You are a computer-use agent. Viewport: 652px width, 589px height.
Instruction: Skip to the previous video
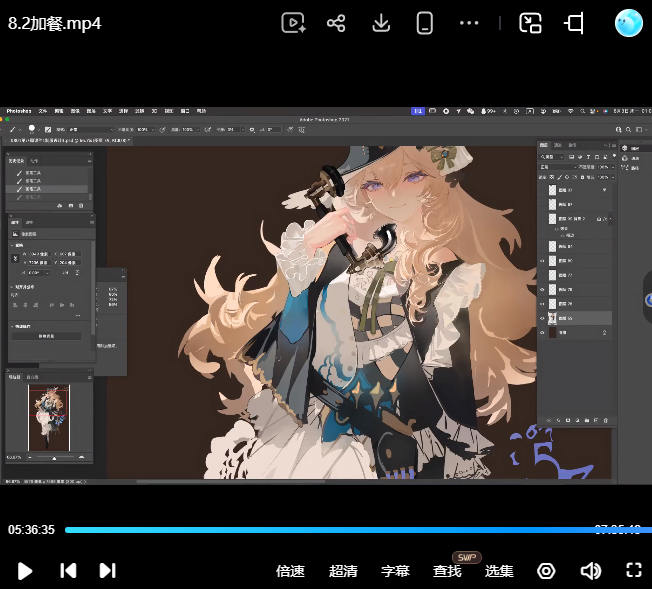68,571
